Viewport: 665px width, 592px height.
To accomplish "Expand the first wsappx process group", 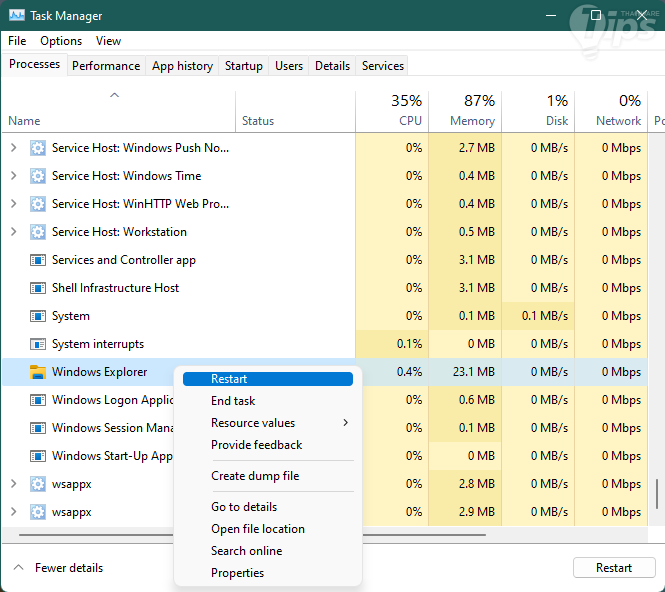I will [x=14, y=484].
